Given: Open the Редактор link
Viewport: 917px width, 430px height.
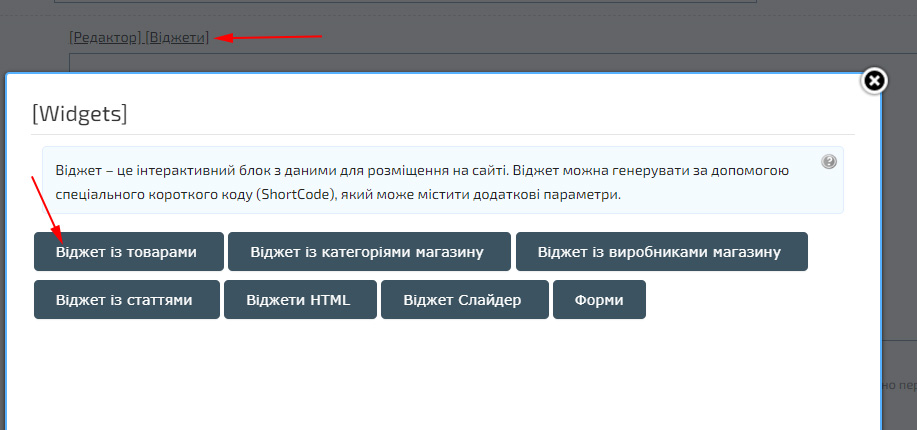Looking at the screenshot, I should click(105, 38).
